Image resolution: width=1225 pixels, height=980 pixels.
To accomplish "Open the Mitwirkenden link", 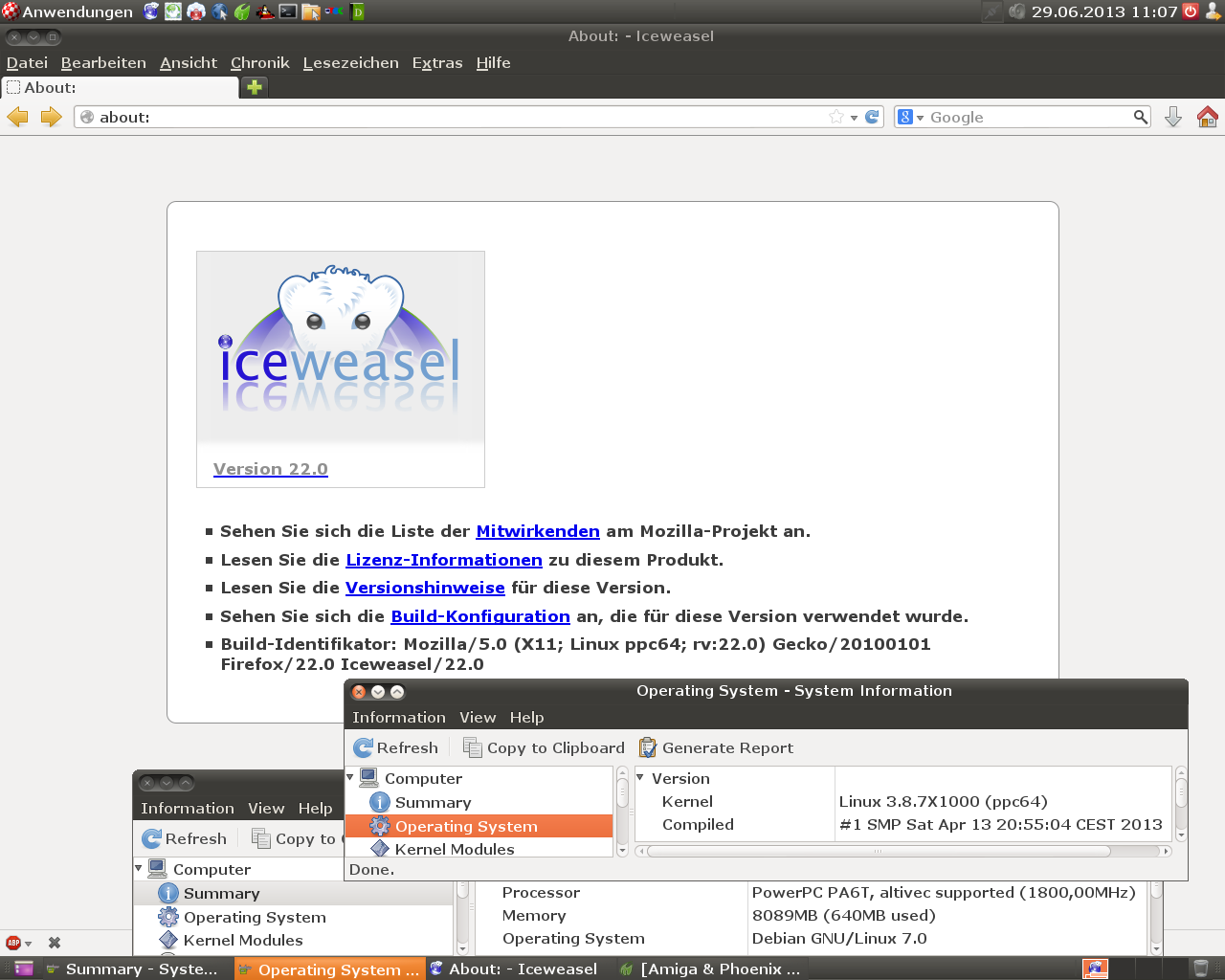I will (x=537, y=531).
